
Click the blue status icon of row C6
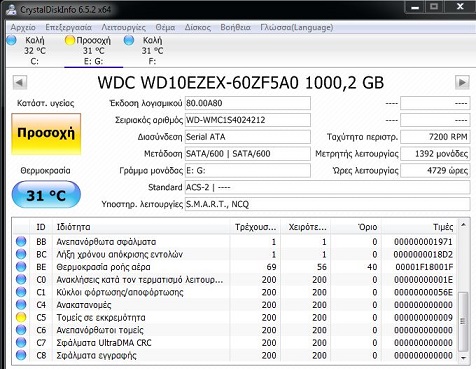(x=21, y=330)
